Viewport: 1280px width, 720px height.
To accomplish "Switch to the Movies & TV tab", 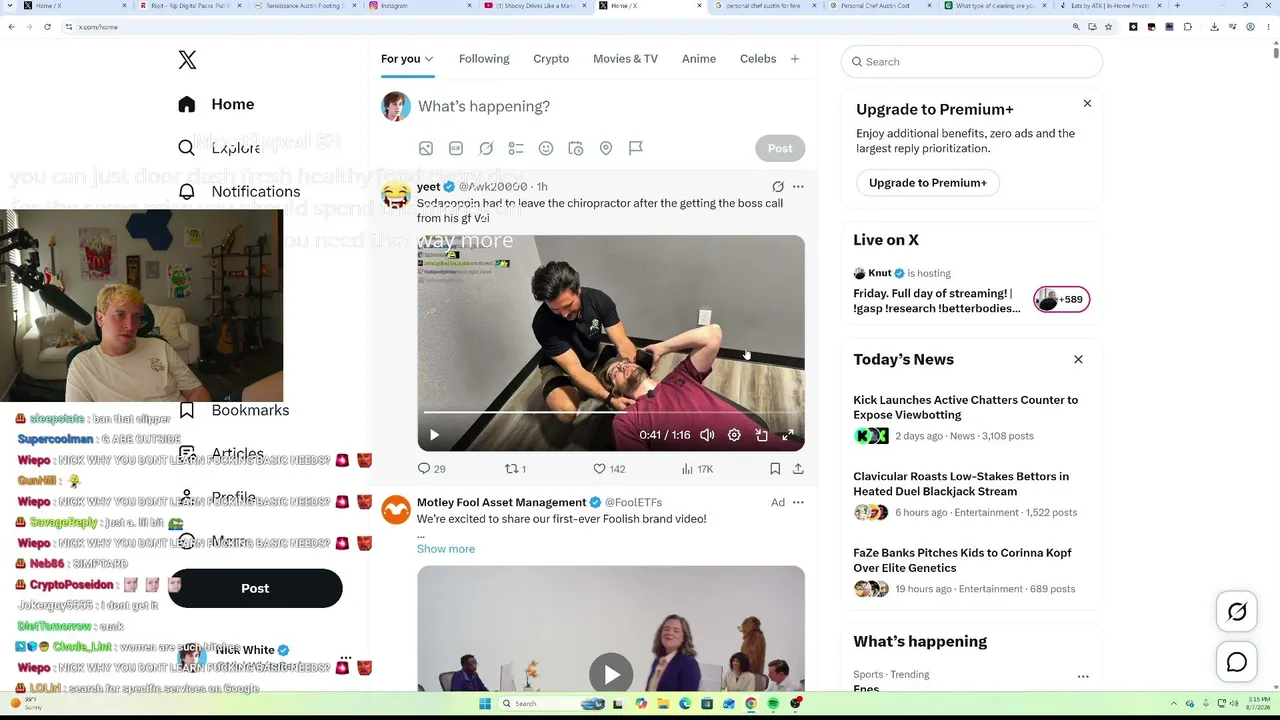I will 625,59.
